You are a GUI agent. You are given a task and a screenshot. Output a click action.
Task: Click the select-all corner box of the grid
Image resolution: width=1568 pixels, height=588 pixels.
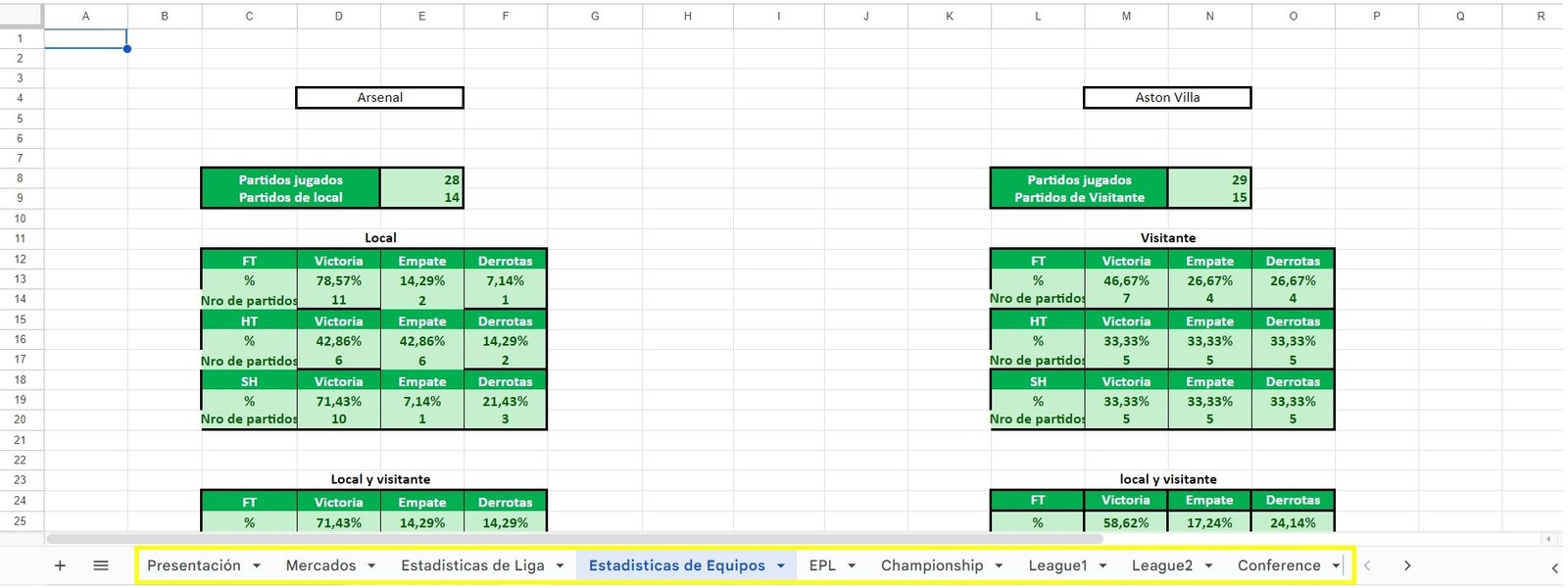(22, 16)
